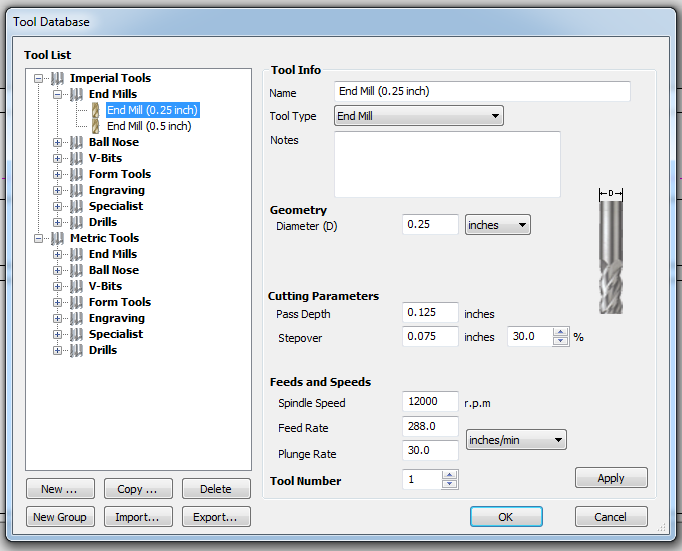Click the Metric Ball Nose group icon

tap(77, 270)
